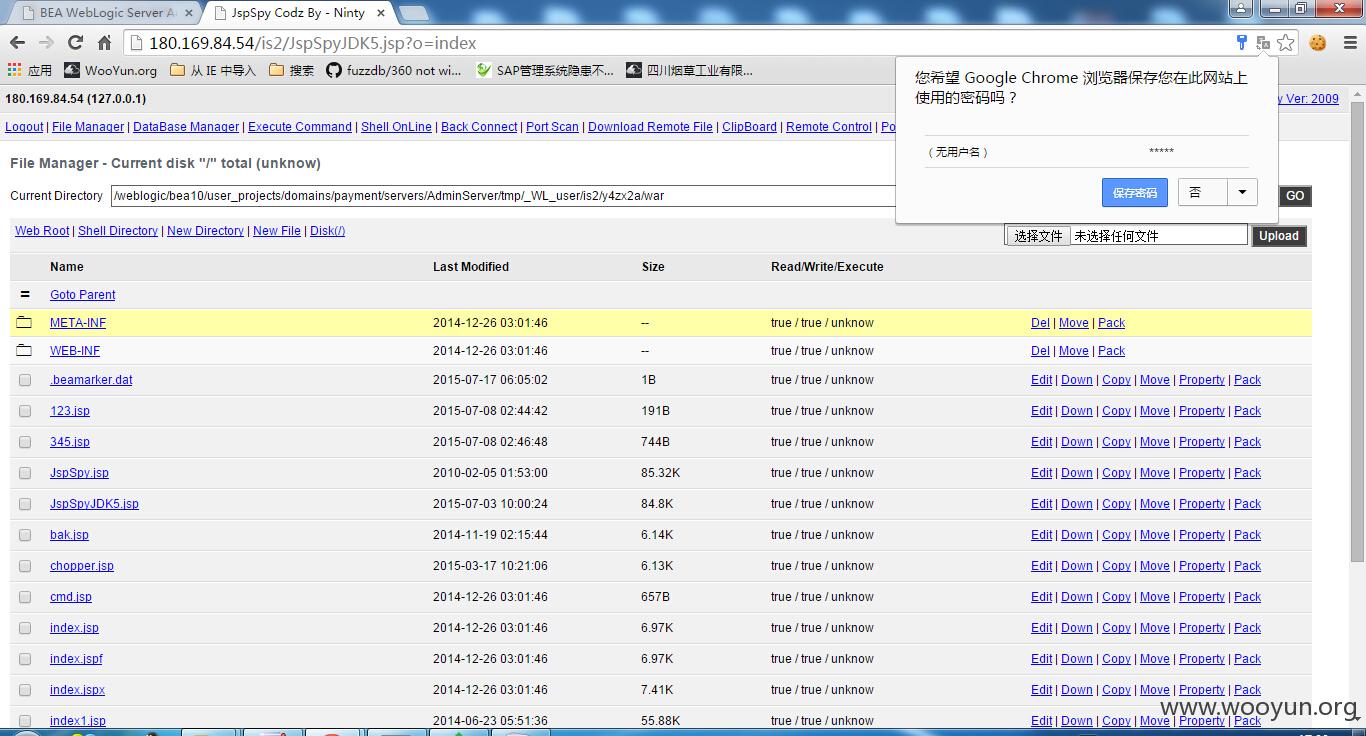The height and width of the screenshot is (736, 1366).
Task: Pack the WEB-INF folder
Action: [1111, 351]
